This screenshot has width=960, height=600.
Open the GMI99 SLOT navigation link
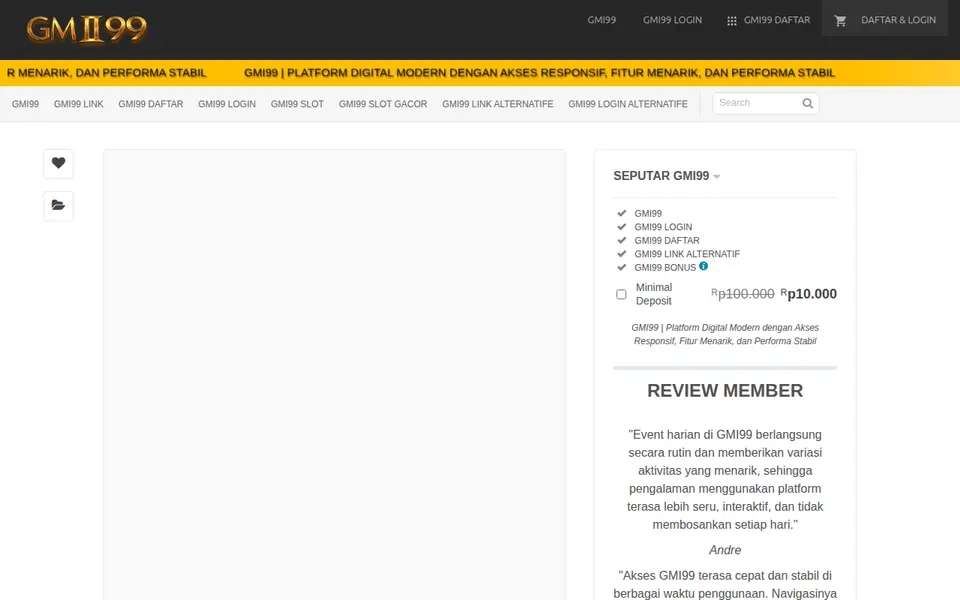pyautogui.click(x=297, y=104)
